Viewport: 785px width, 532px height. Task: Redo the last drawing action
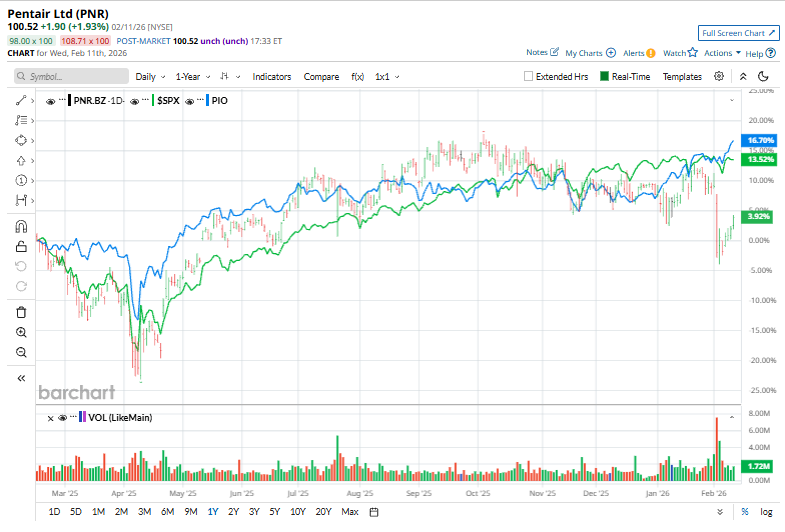click(x=21, y=286)
